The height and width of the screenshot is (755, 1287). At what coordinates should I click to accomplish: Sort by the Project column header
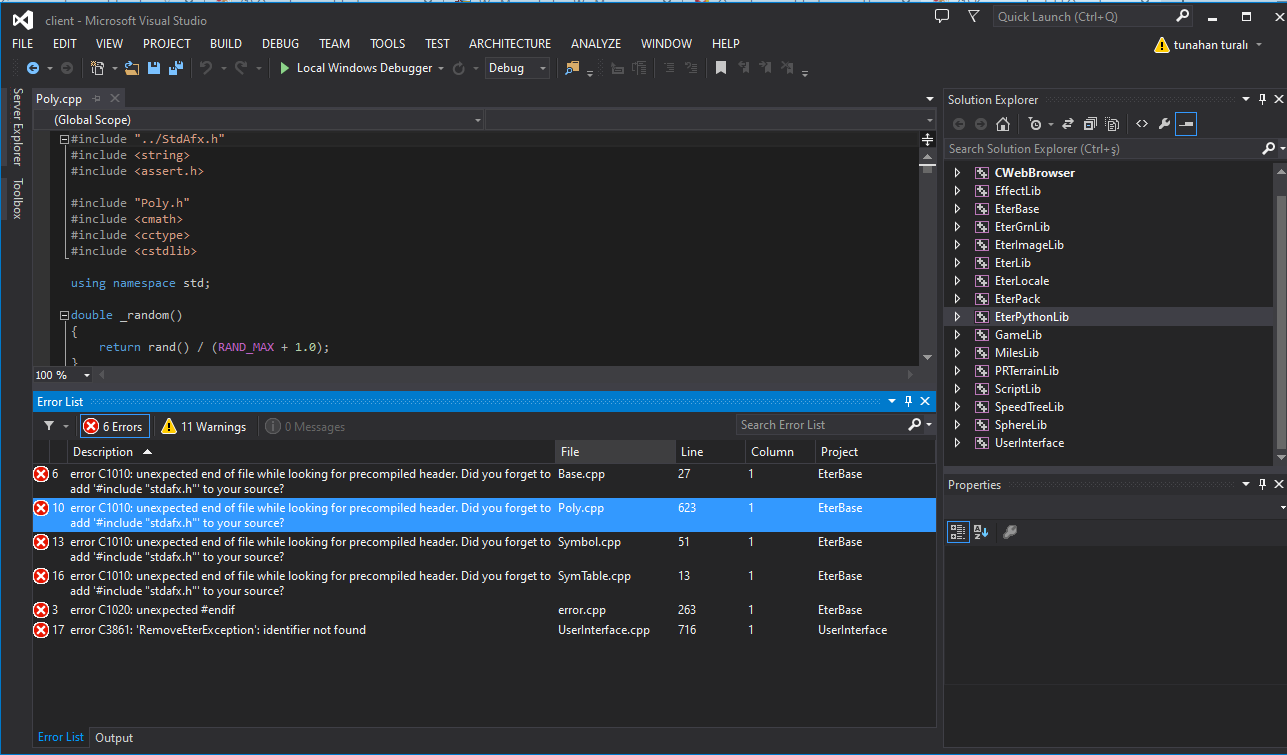pyautogui.click(x=875, y=452)
